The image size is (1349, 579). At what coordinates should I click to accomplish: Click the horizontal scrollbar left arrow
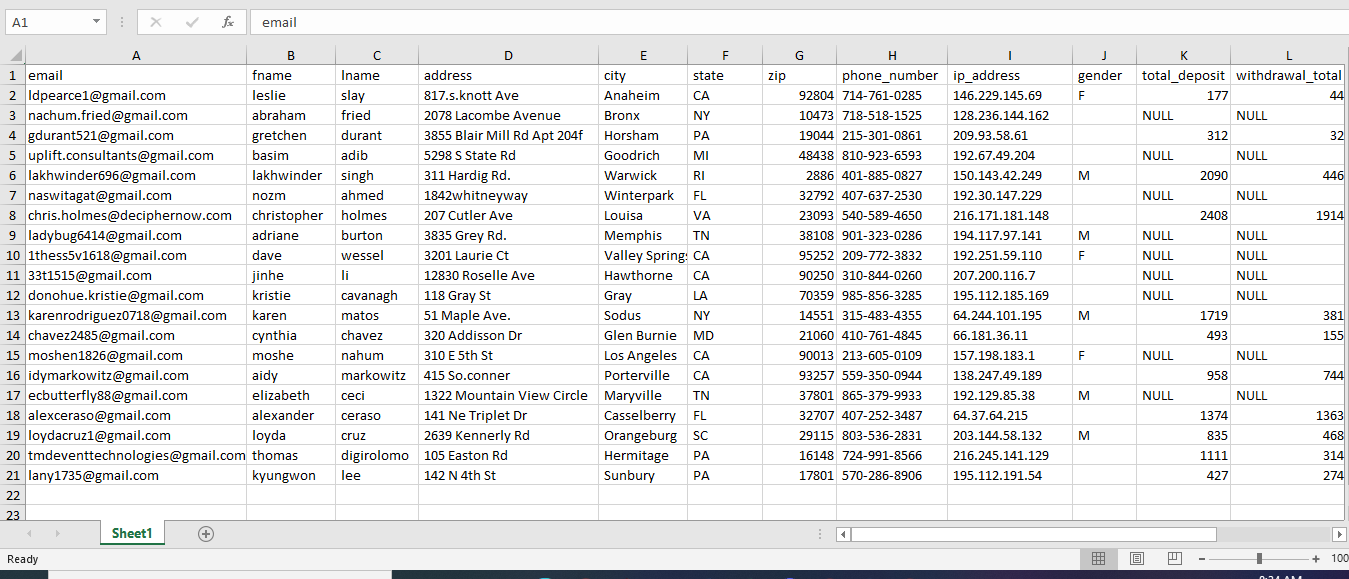pyautogui.click(x=842, y=534)
